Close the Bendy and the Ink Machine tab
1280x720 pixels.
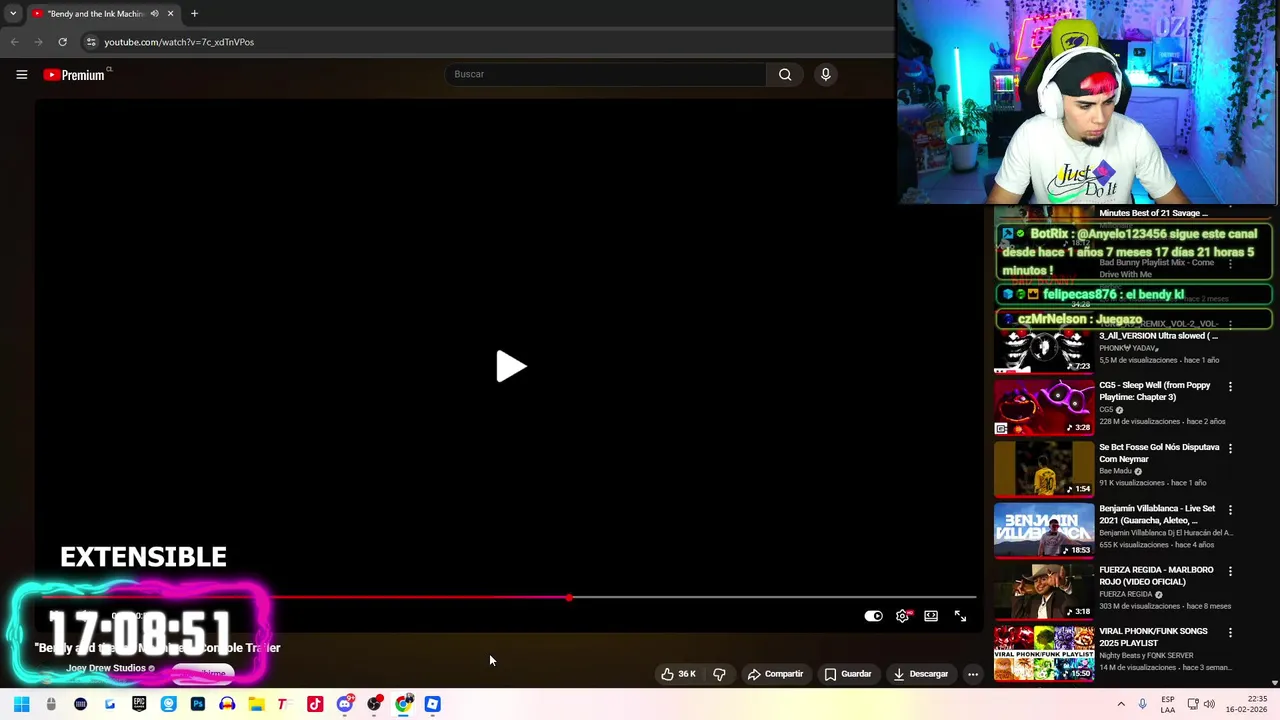point(170,14)
